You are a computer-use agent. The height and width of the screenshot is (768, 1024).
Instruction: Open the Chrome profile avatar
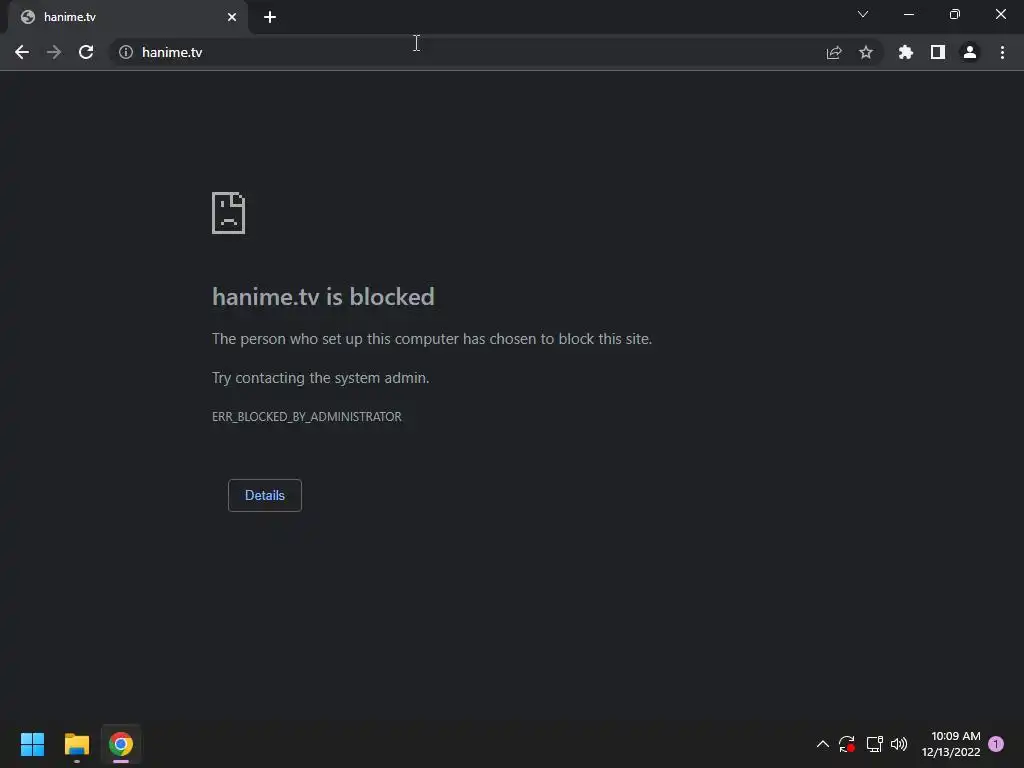pos(970,52)
